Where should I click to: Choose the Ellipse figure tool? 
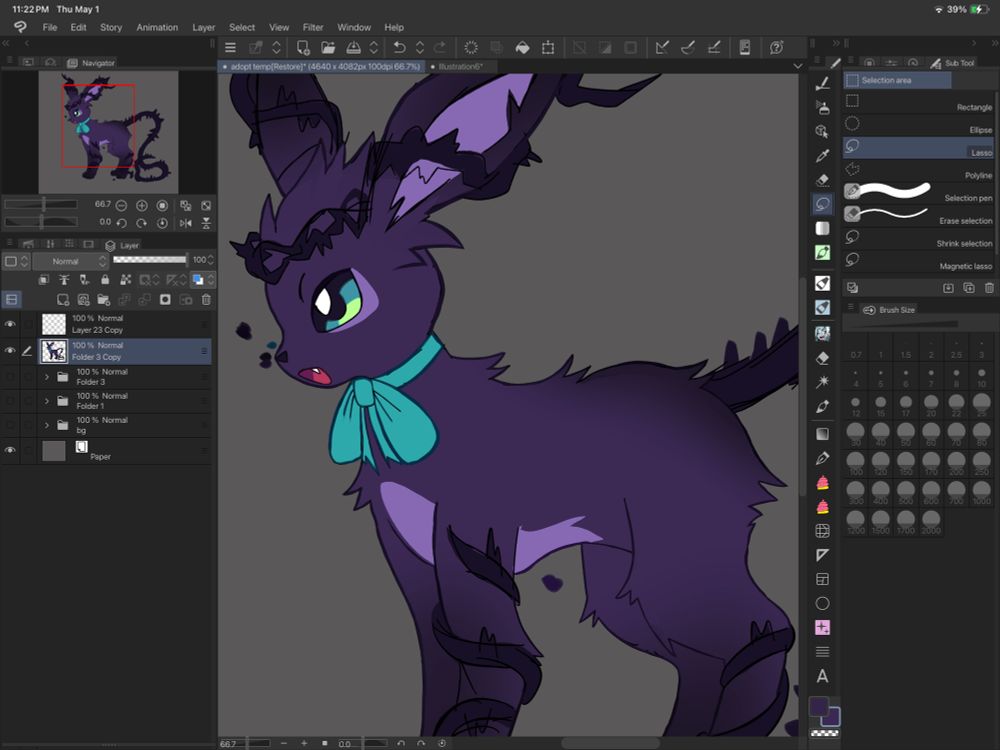[x=823, y=603]
